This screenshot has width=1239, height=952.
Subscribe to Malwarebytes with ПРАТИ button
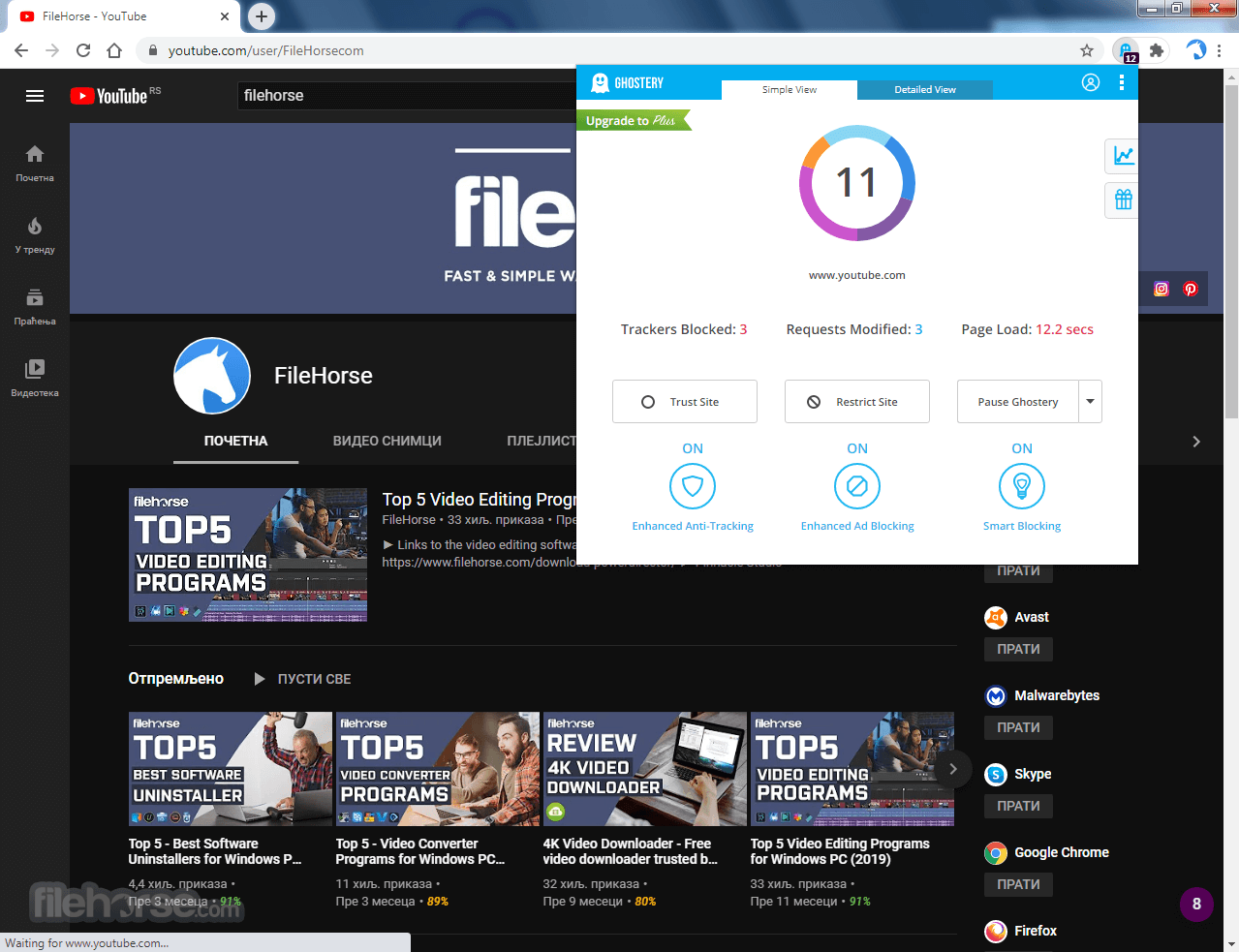pos(1018,727)
